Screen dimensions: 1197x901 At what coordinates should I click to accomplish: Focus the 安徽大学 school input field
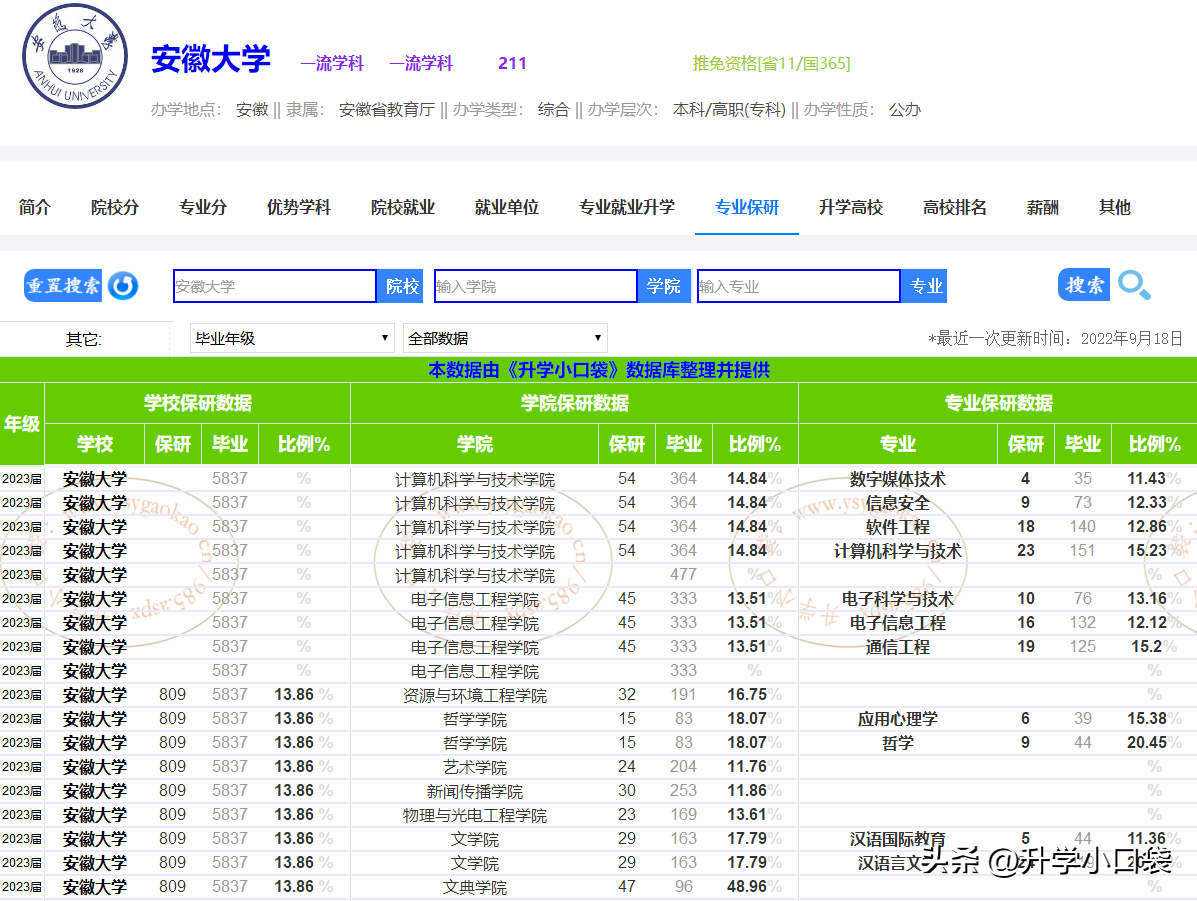[x=275, y=286]
